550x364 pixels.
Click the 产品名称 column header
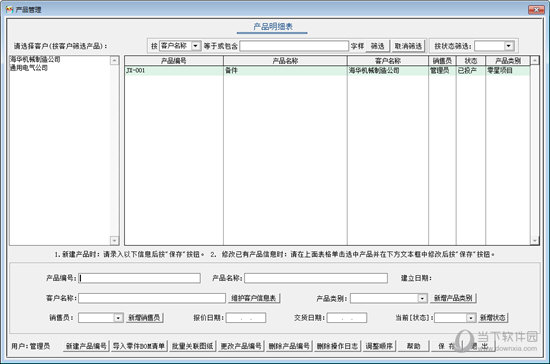point(285,61)
